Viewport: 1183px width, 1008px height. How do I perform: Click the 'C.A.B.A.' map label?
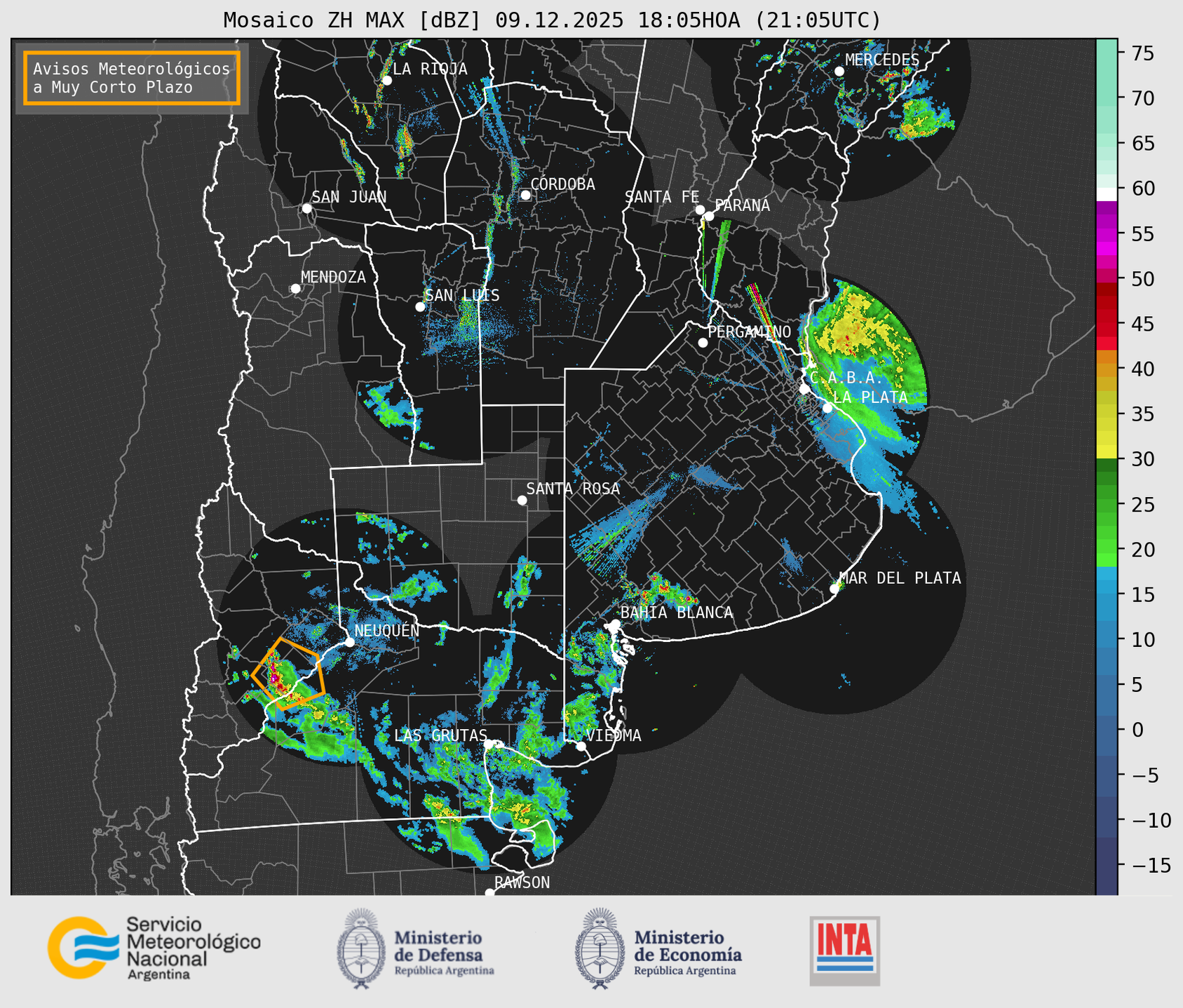pyautogui.click(x=846, y=378)
